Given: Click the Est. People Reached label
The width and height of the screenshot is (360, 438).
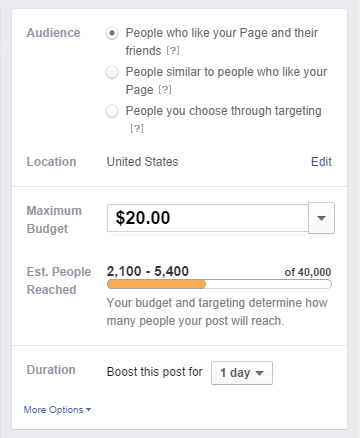Looking at the screenshot, I should click(x=59, y=281).
